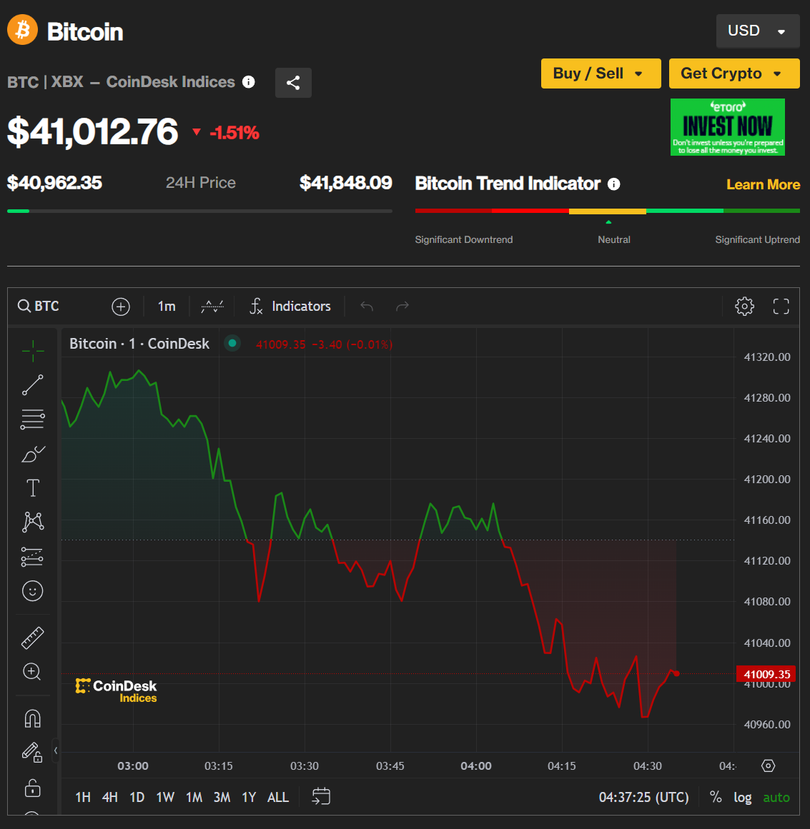Open the Indicators panel

pos(290,306)
